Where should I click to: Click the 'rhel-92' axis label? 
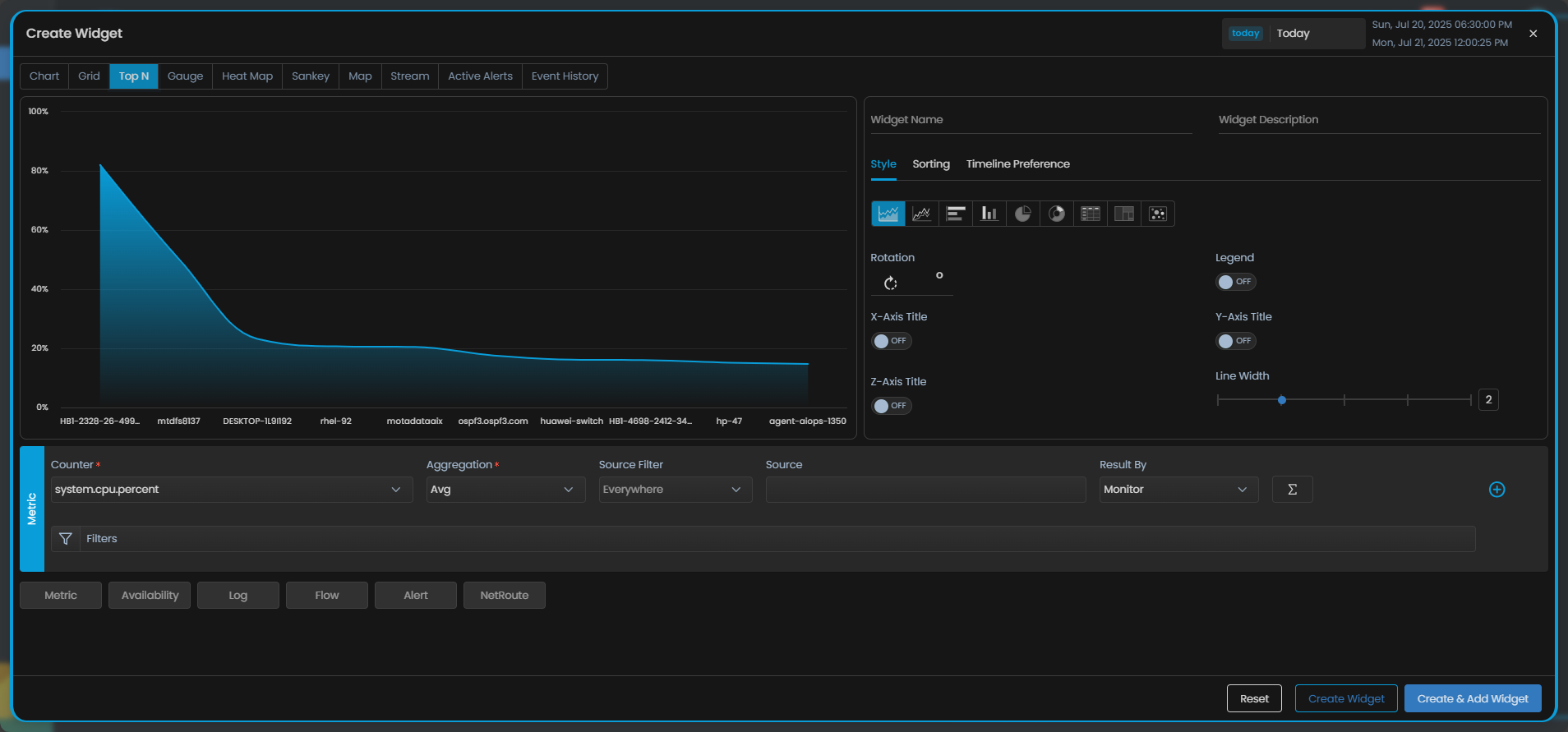pyautogui.click(x=336, y=421)
